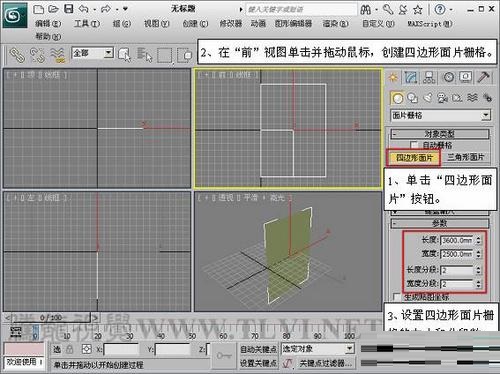Open the Motion panel wheel icon

(448, 77)
